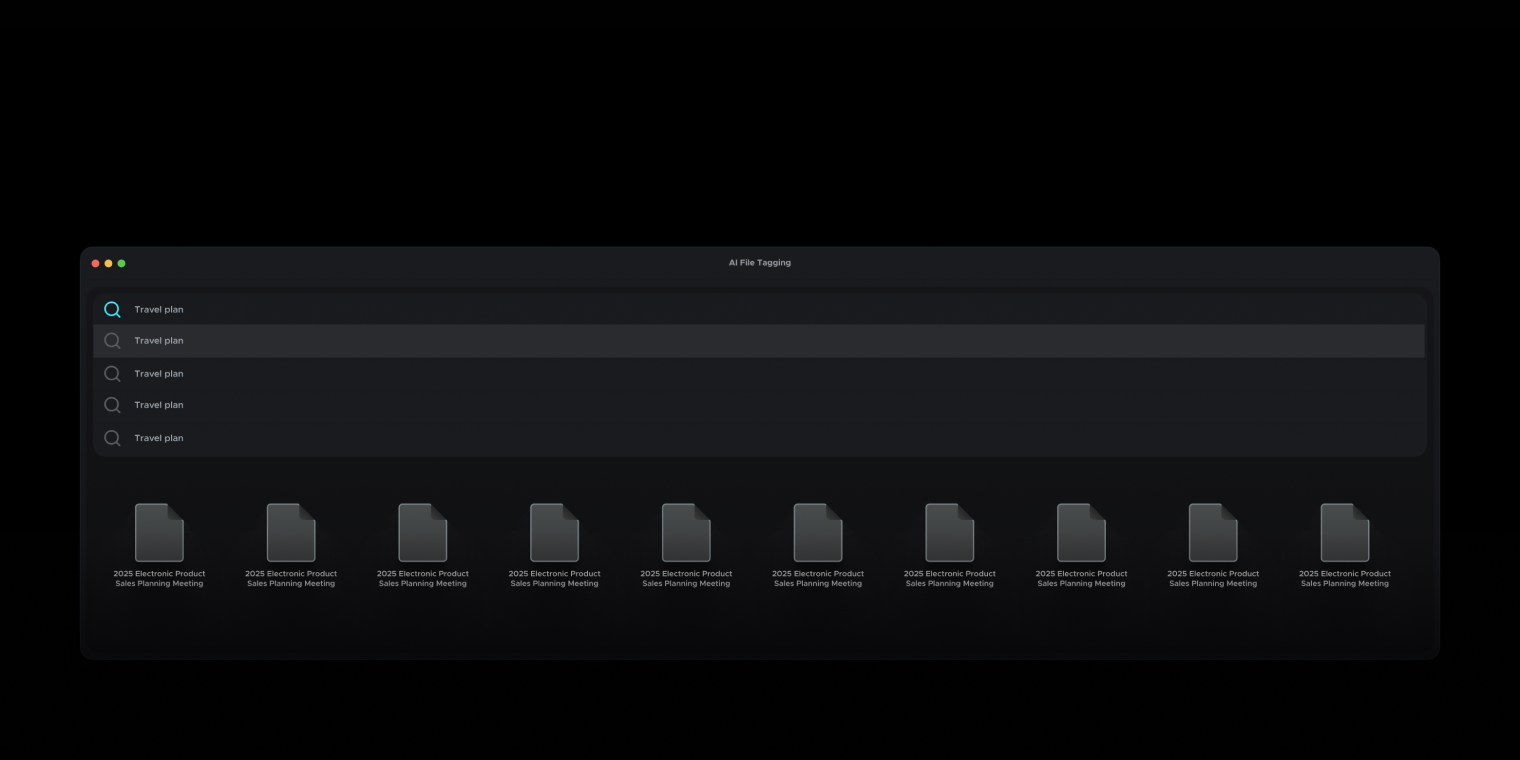Choose the second "Travel plan" suggestion row

click(700, 374)
